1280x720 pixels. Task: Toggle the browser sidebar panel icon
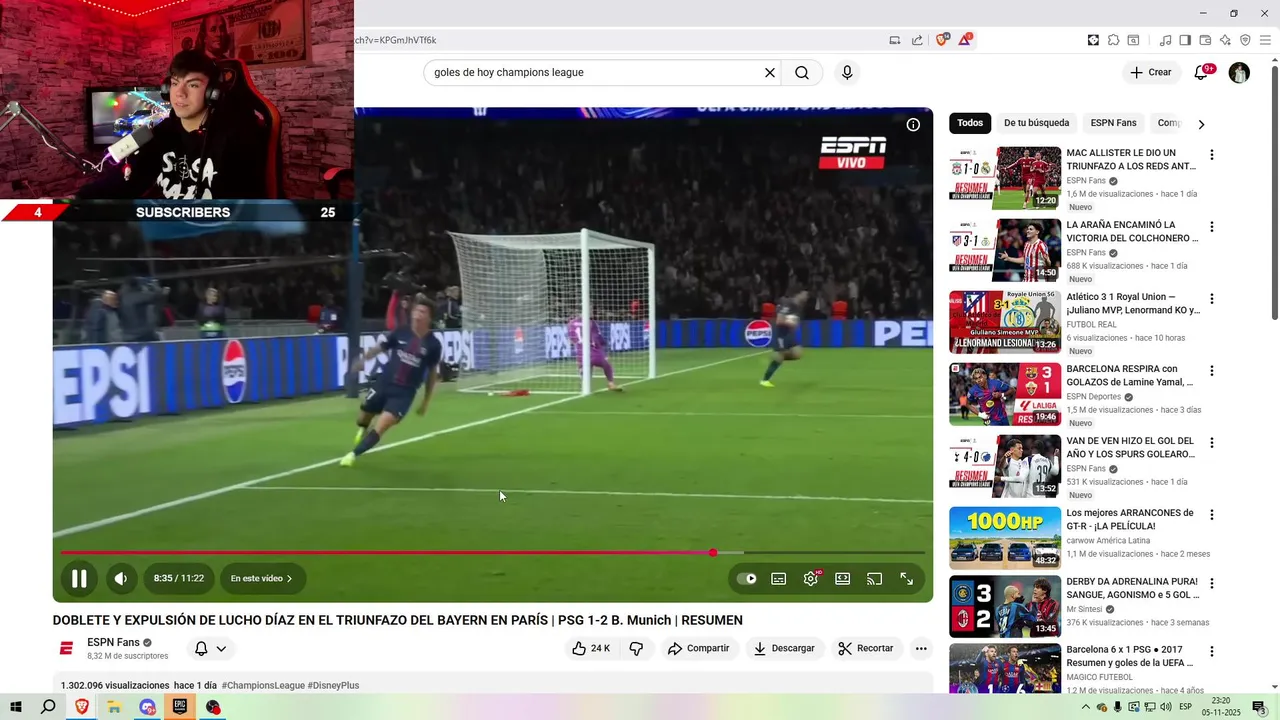point(1185,40)
